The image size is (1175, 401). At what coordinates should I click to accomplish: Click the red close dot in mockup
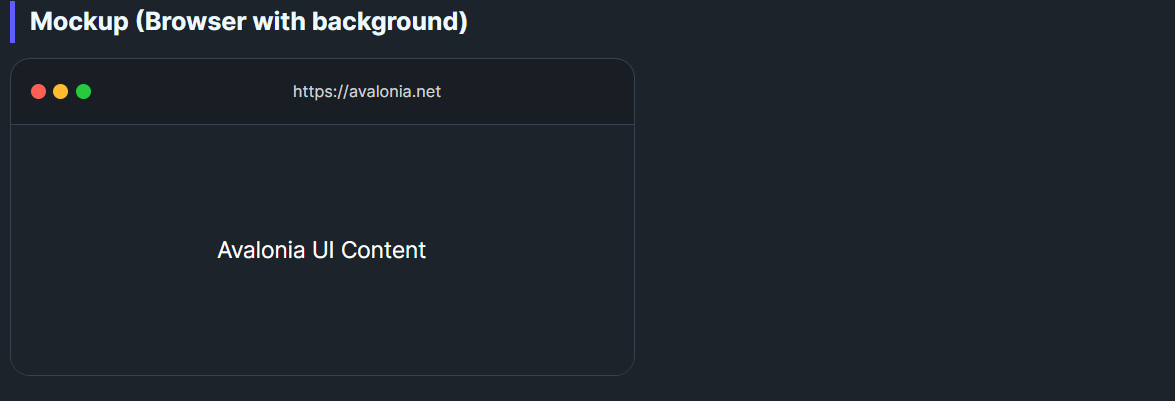39,92
